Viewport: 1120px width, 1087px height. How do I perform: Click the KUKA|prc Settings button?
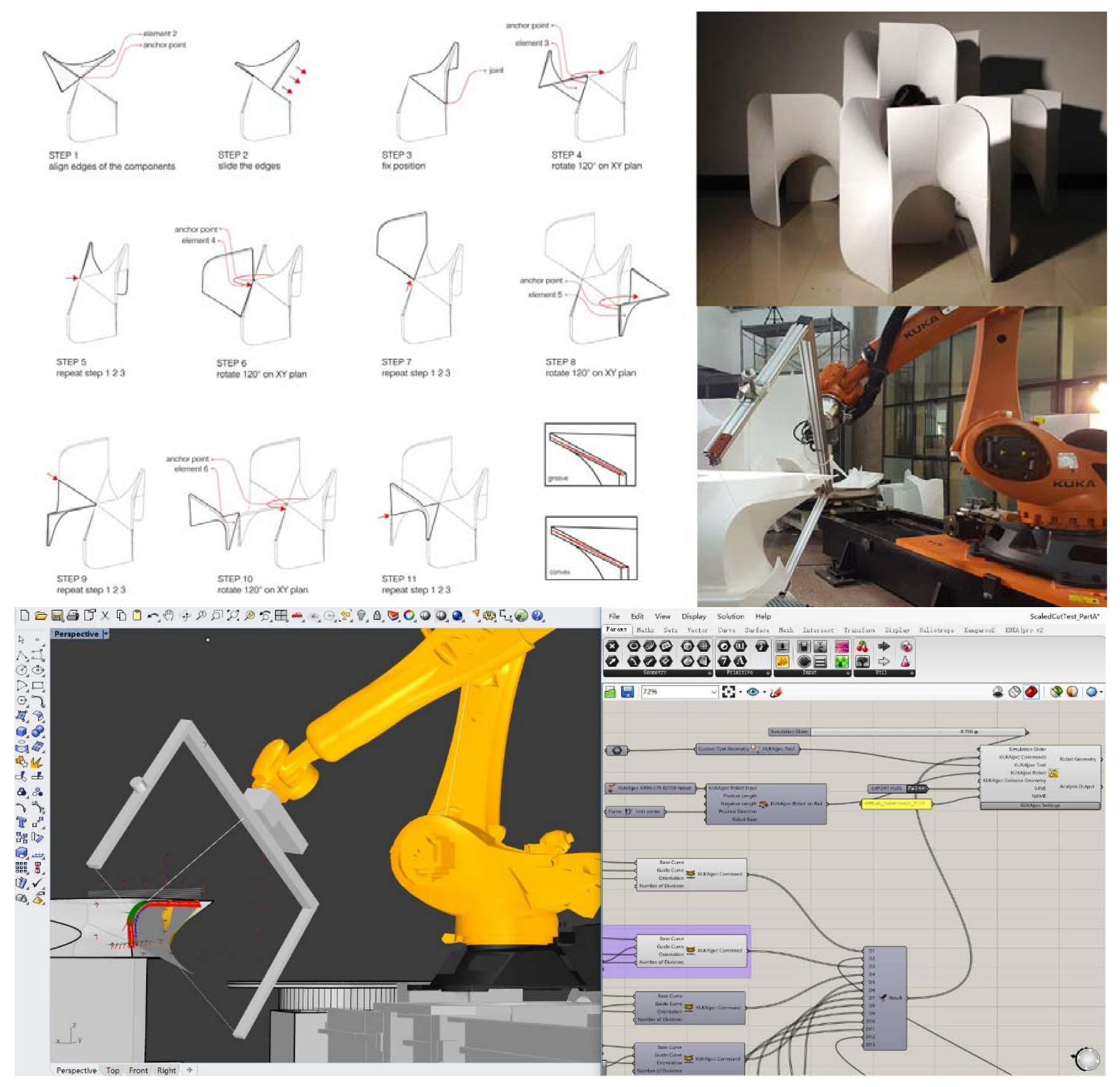1040,806
